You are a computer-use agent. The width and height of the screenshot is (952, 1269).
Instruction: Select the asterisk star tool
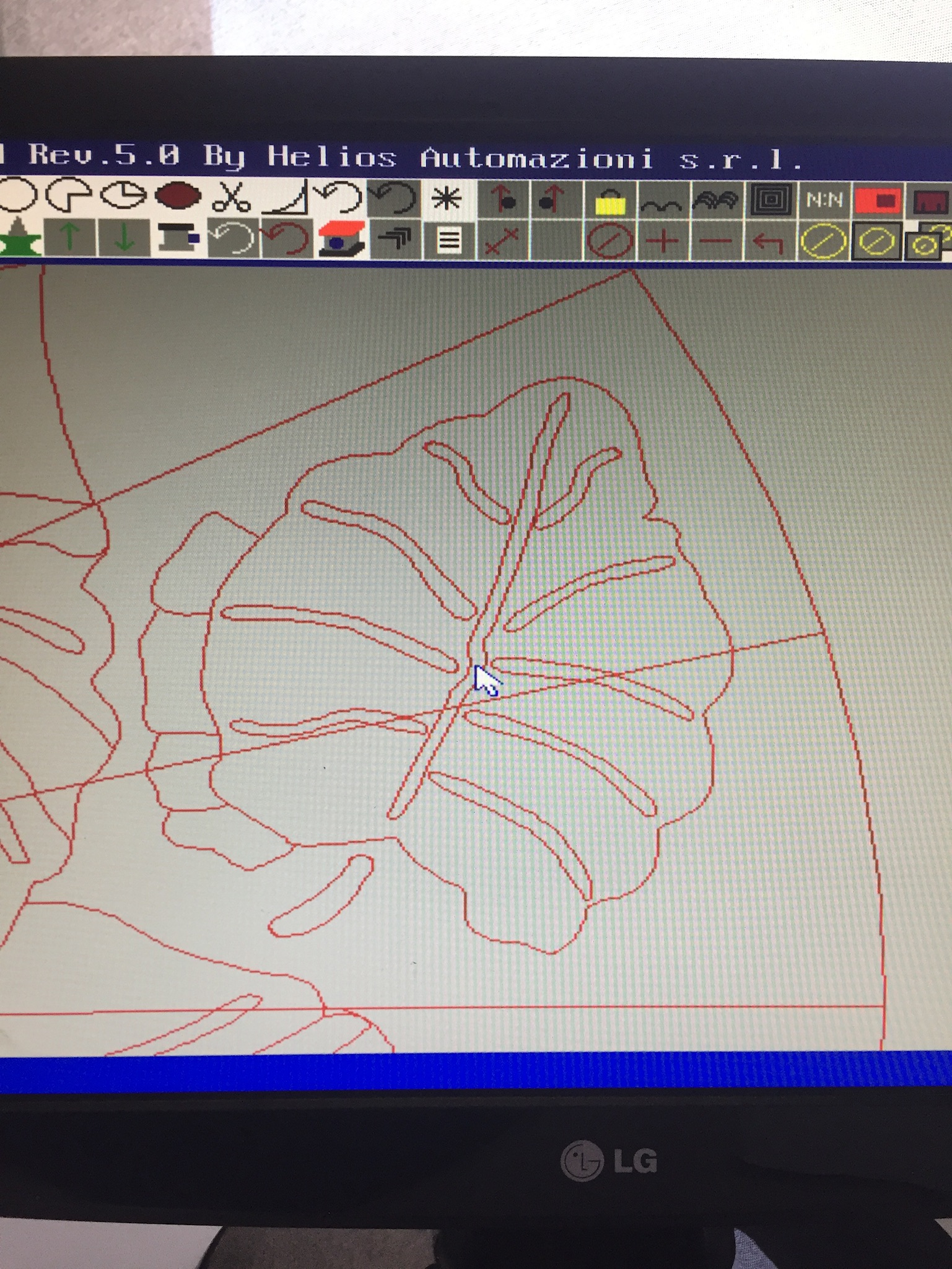(x=447, y=199)
